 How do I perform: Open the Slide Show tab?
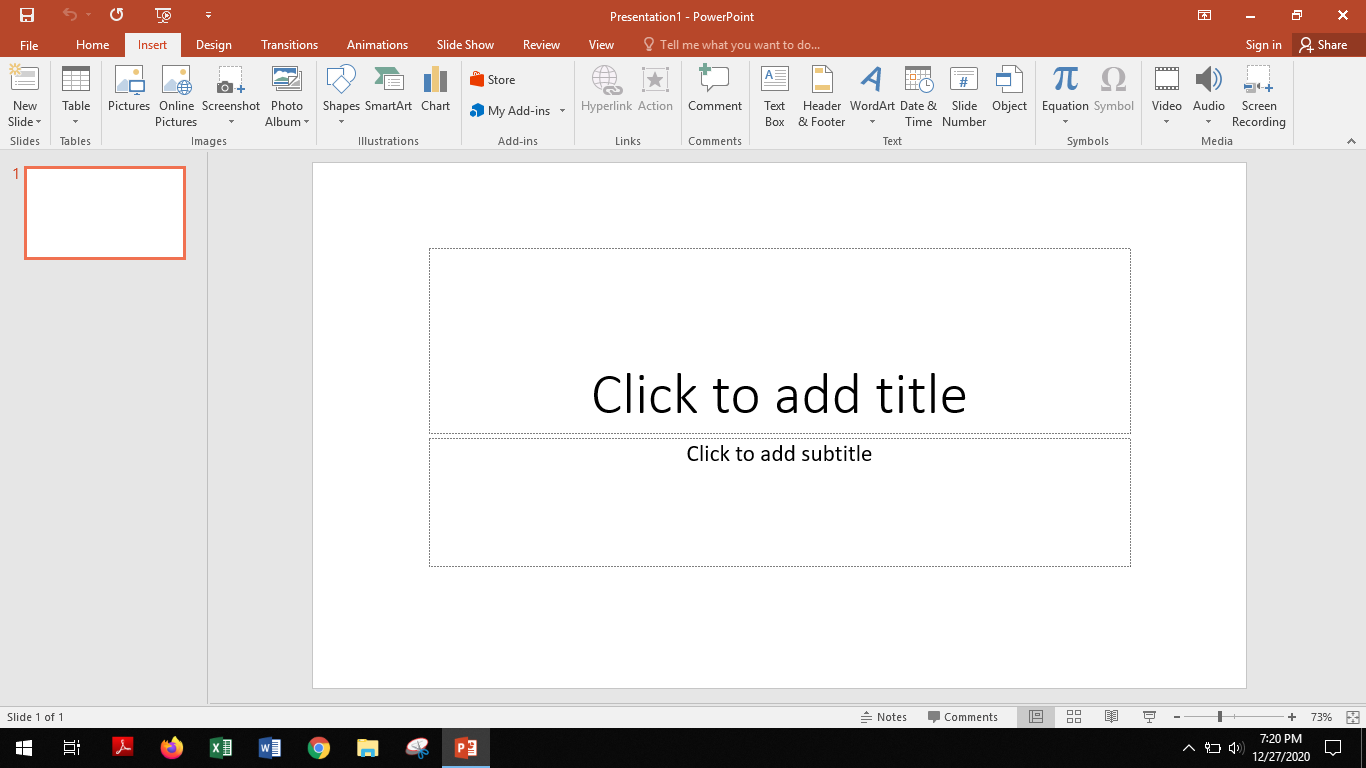[x=465, y=44]
